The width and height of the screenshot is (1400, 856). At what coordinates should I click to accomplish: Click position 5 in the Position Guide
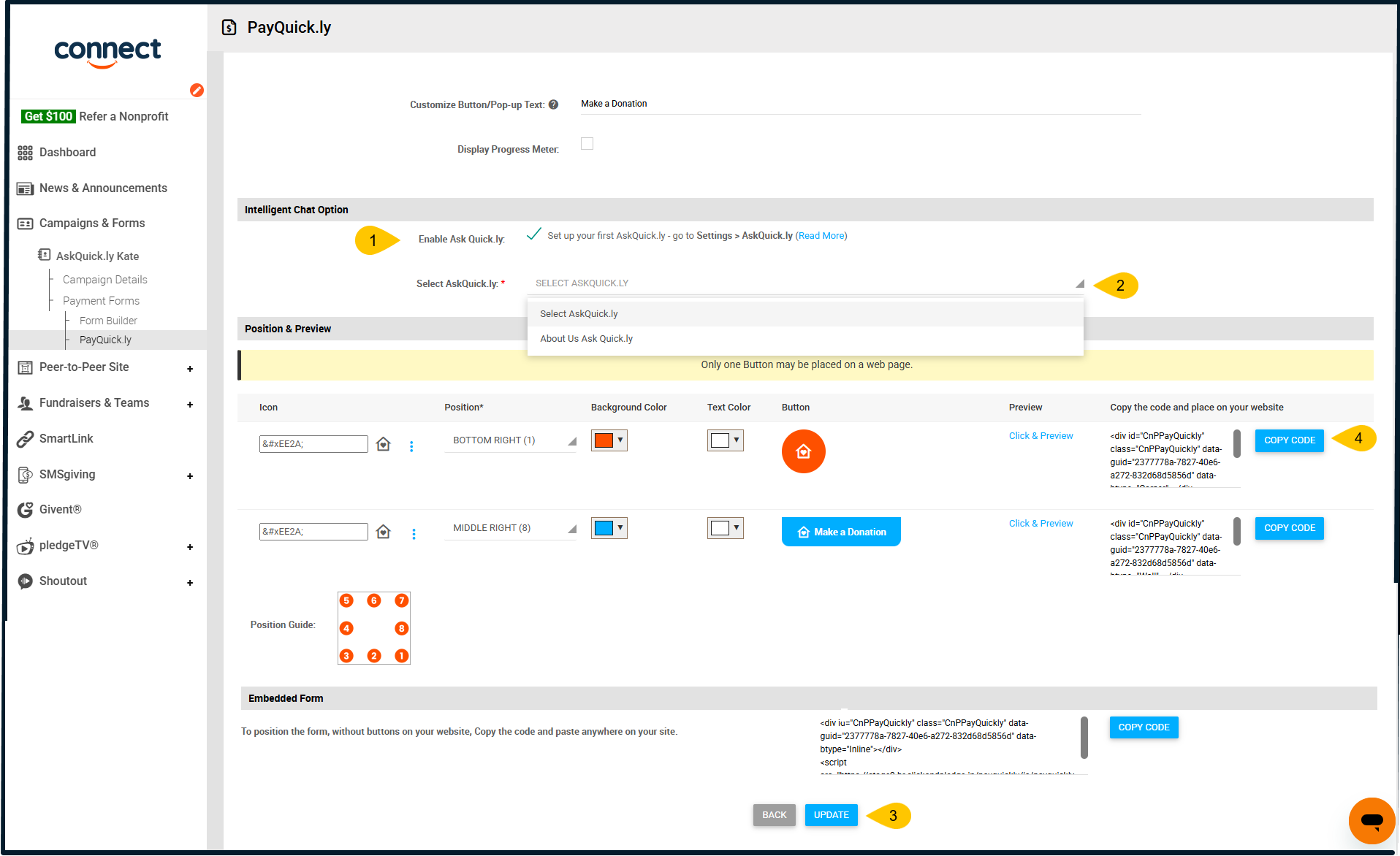pyautogui.click(x=346, y=600)
